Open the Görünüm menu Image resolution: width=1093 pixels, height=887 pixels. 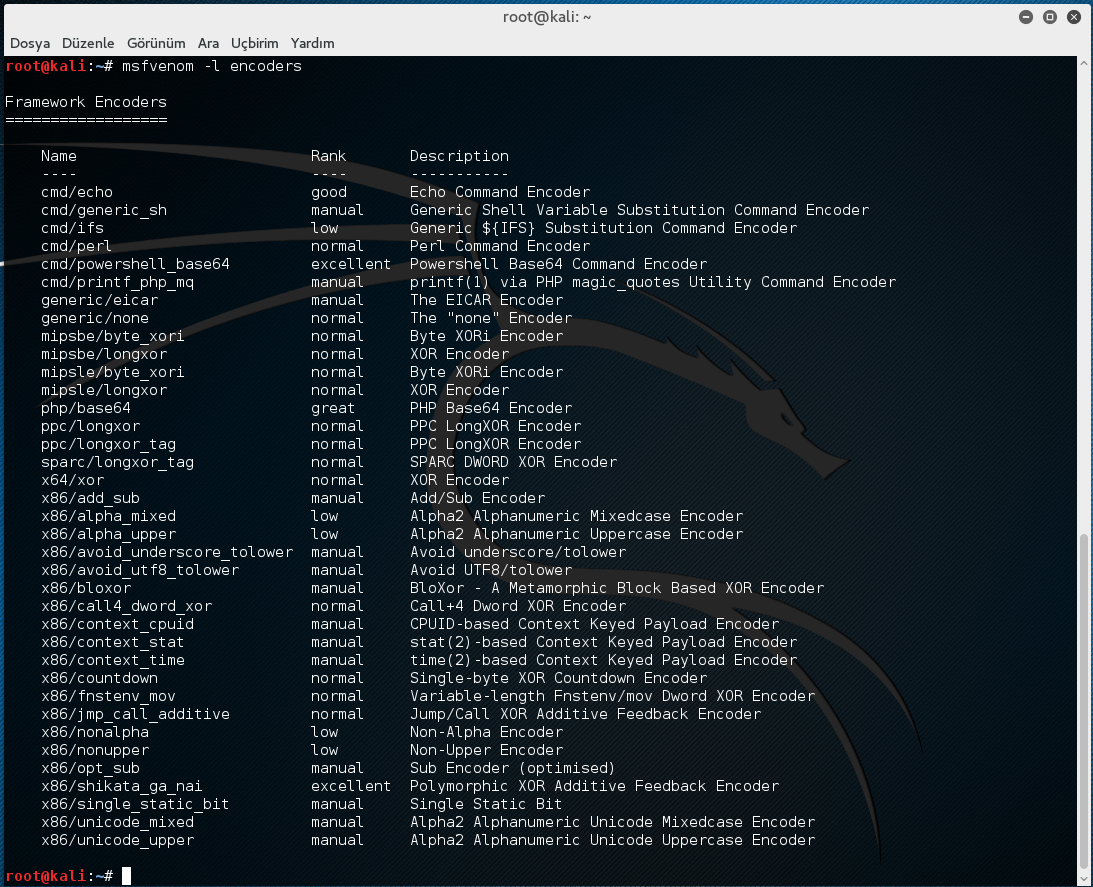click(x=156, y=43)
